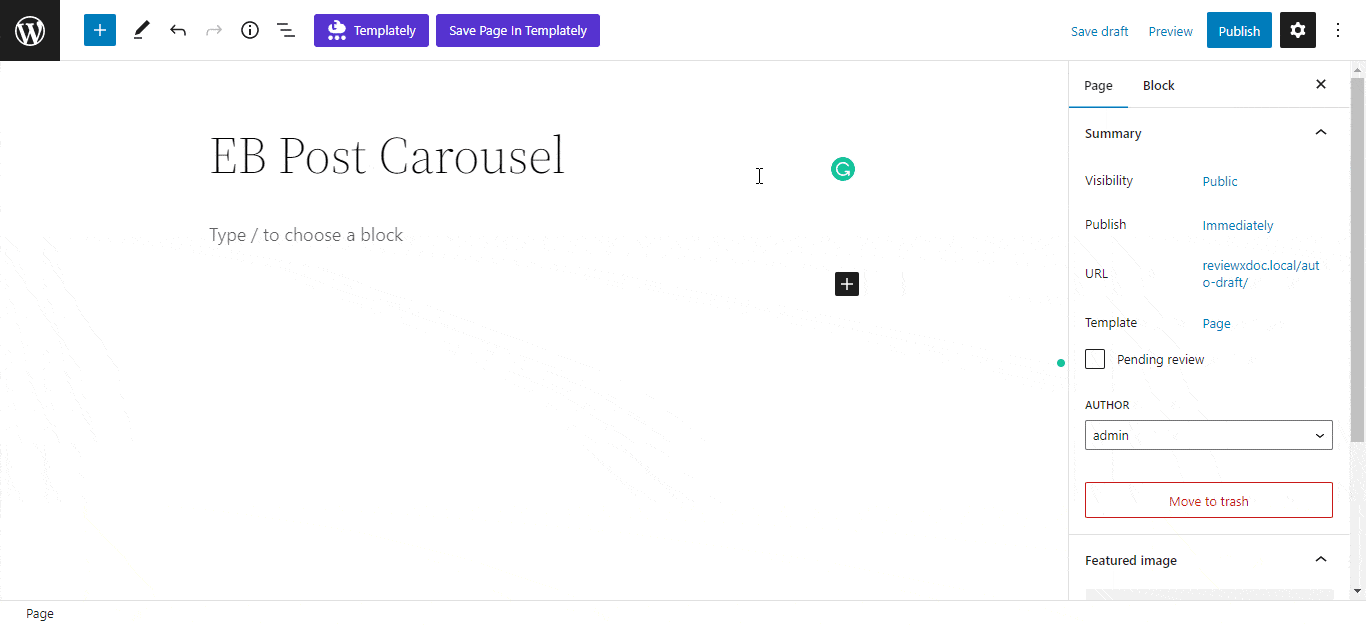Click the sidebar vertical scrollbar
Image resolution: width=1366 pixels, height=625 pixels.
point(1357,259)
